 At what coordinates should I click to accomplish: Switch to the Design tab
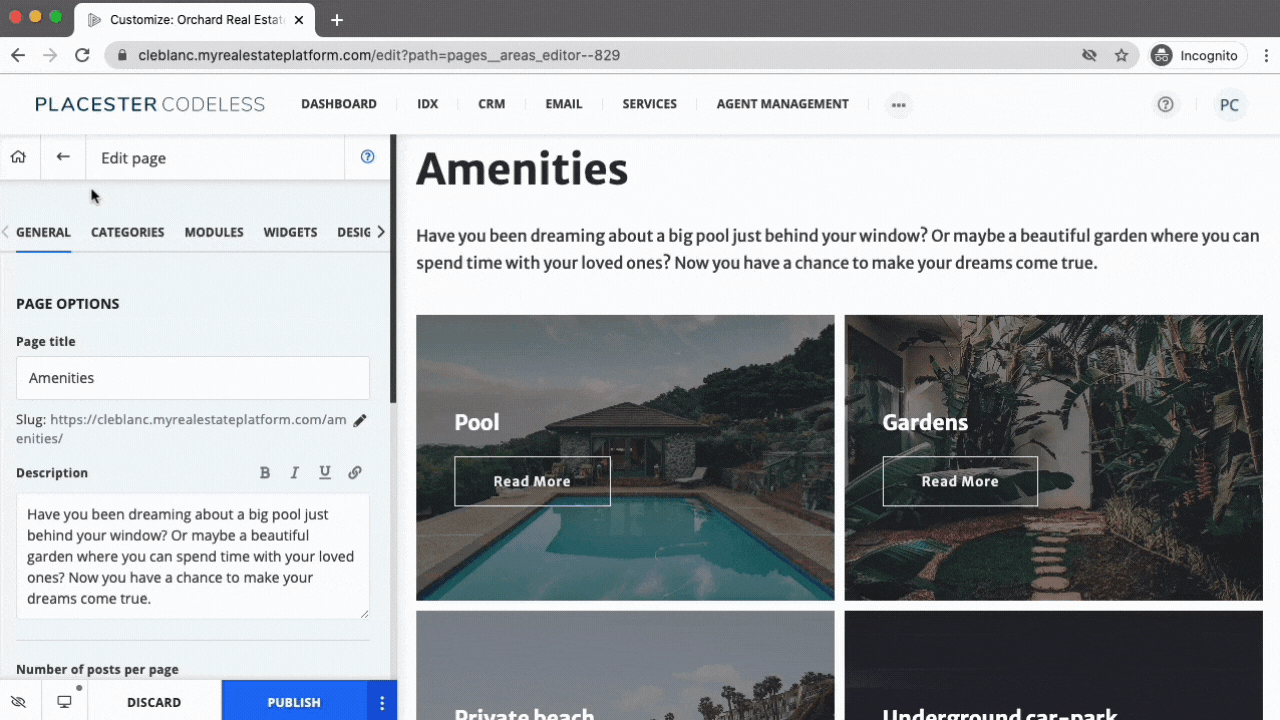354,232
